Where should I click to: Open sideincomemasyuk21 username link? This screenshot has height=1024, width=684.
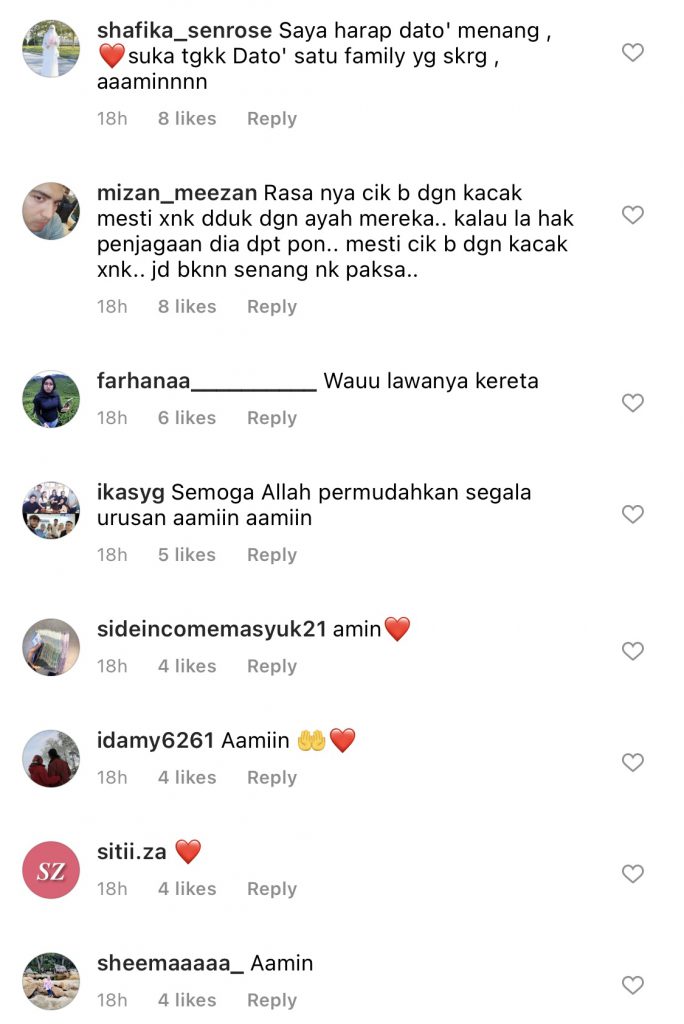coord(211,629)
